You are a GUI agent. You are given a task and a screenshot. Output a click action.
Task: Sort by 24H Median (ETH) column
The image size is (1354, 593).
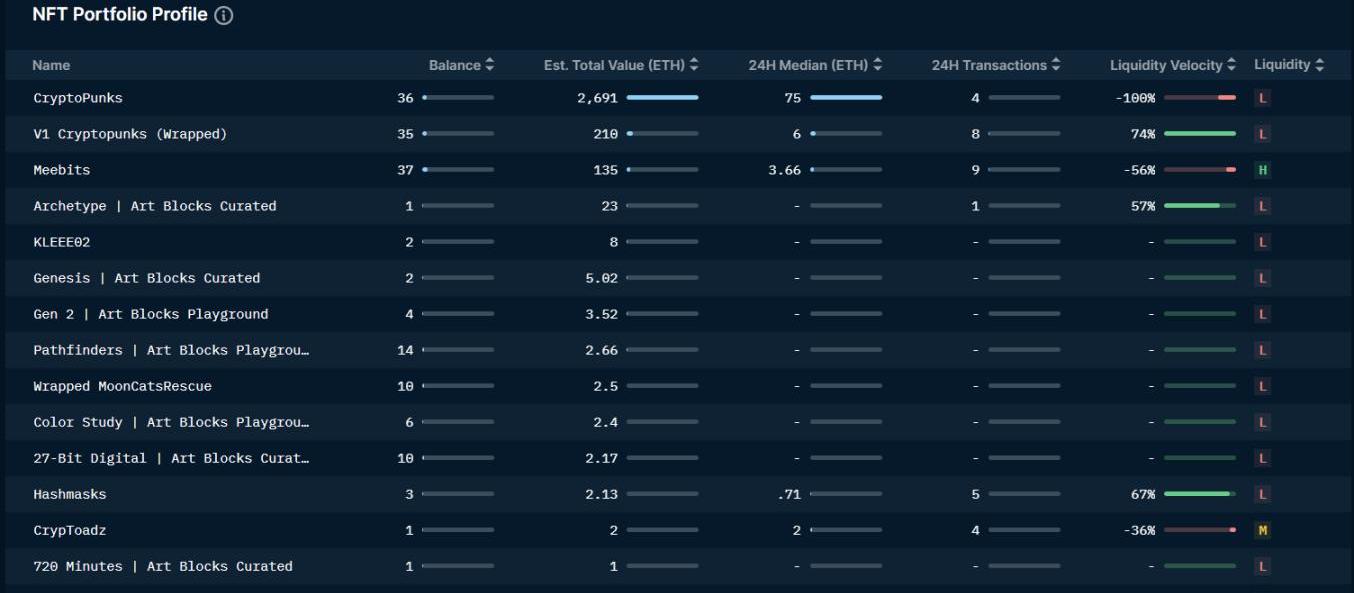pos(815,65)
